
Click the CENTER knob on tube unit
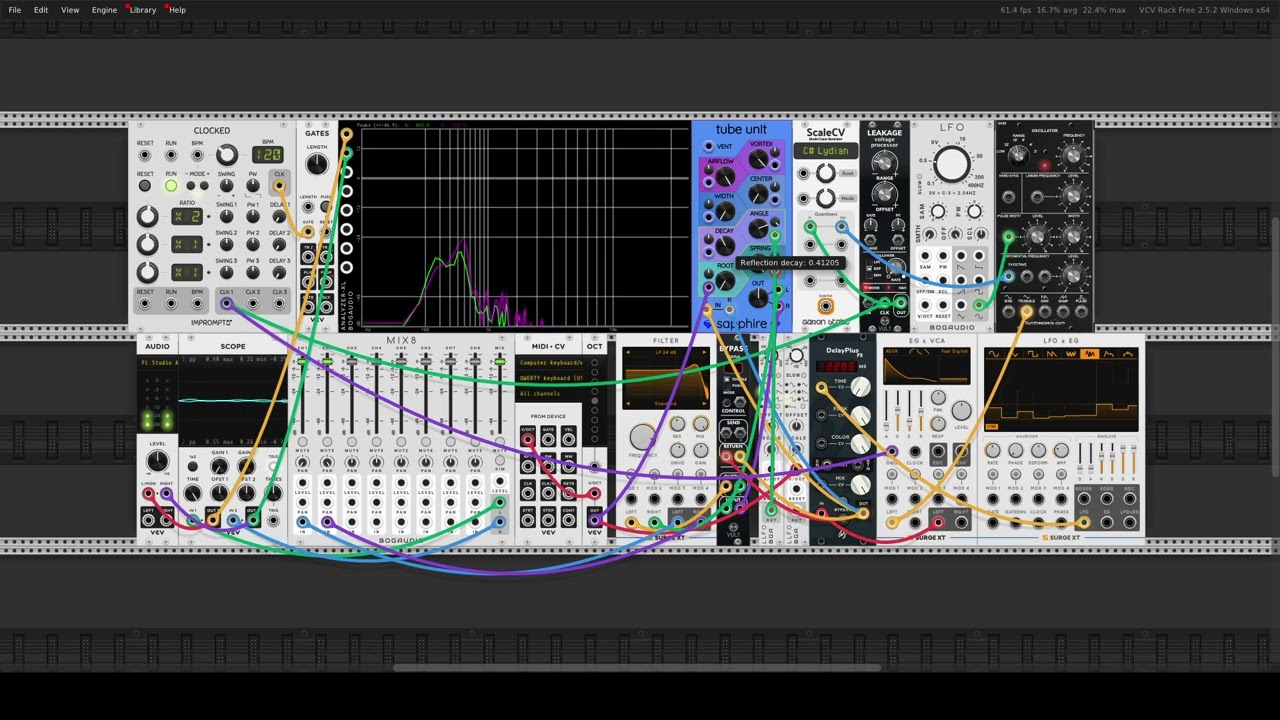click(760, 195)
